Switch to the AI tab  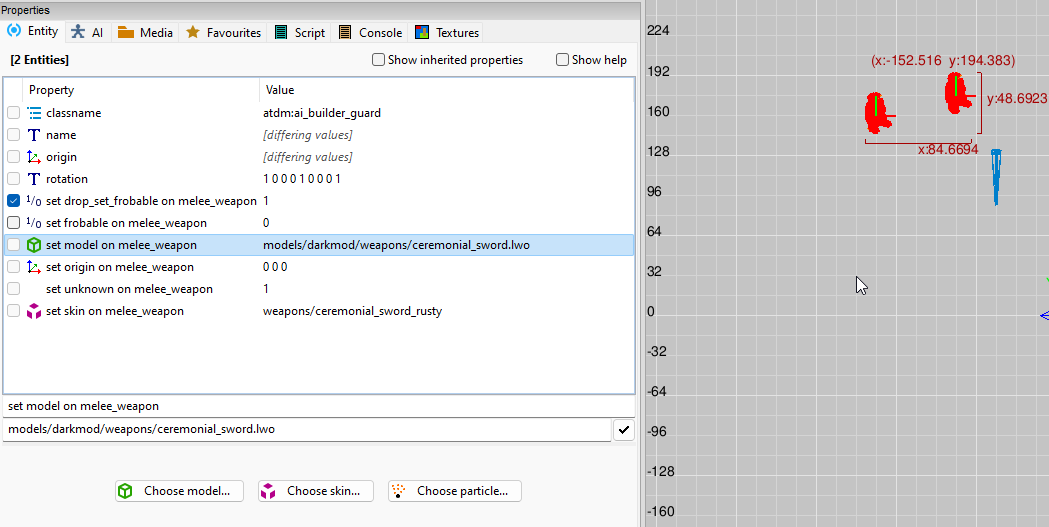tap(87, 32)
